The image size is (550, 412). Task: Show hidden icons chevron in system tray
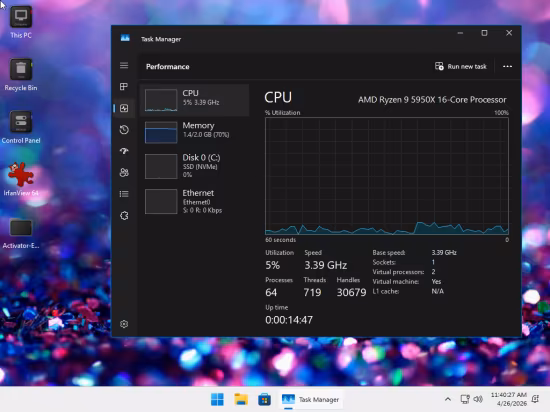click(x=448, y=399)
